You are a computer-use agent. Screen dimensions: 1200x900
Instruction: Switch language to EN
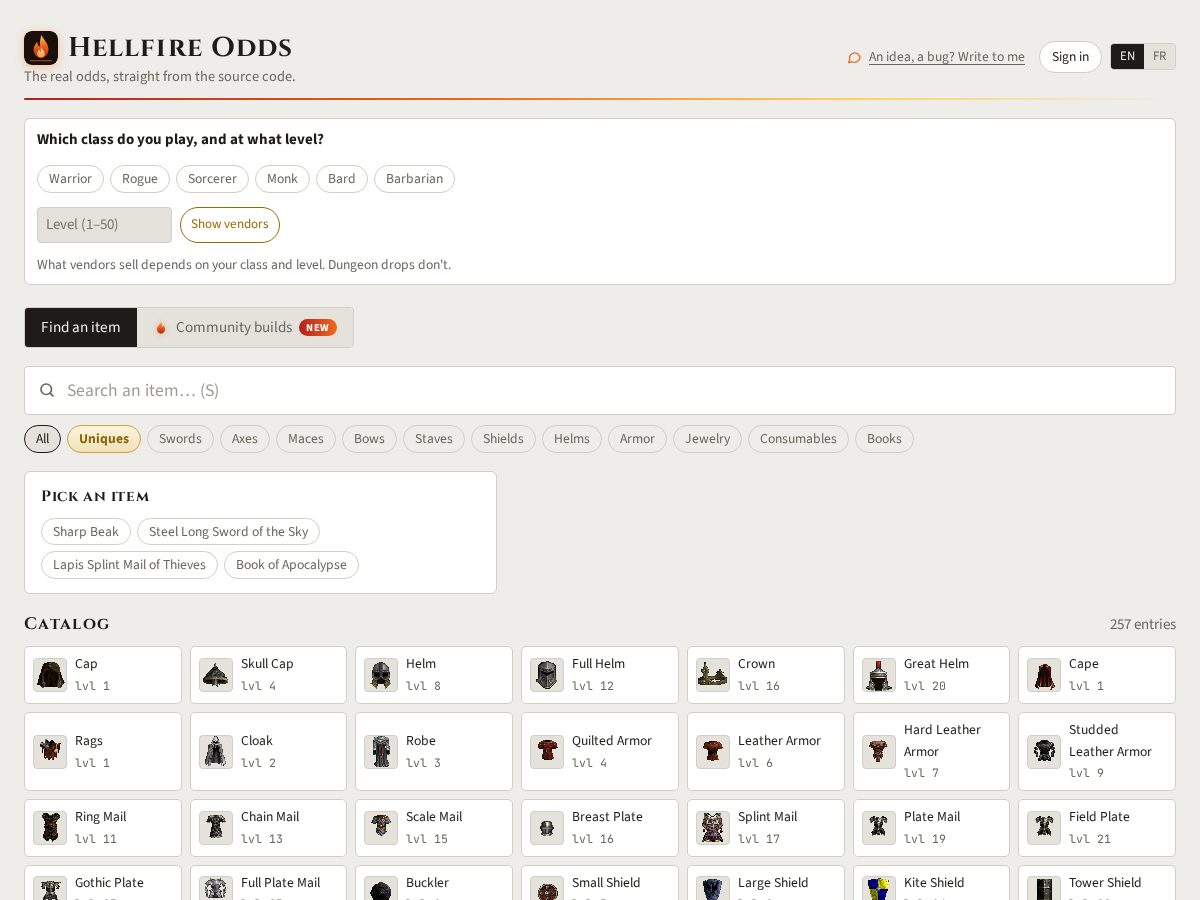click(1127, 57)
